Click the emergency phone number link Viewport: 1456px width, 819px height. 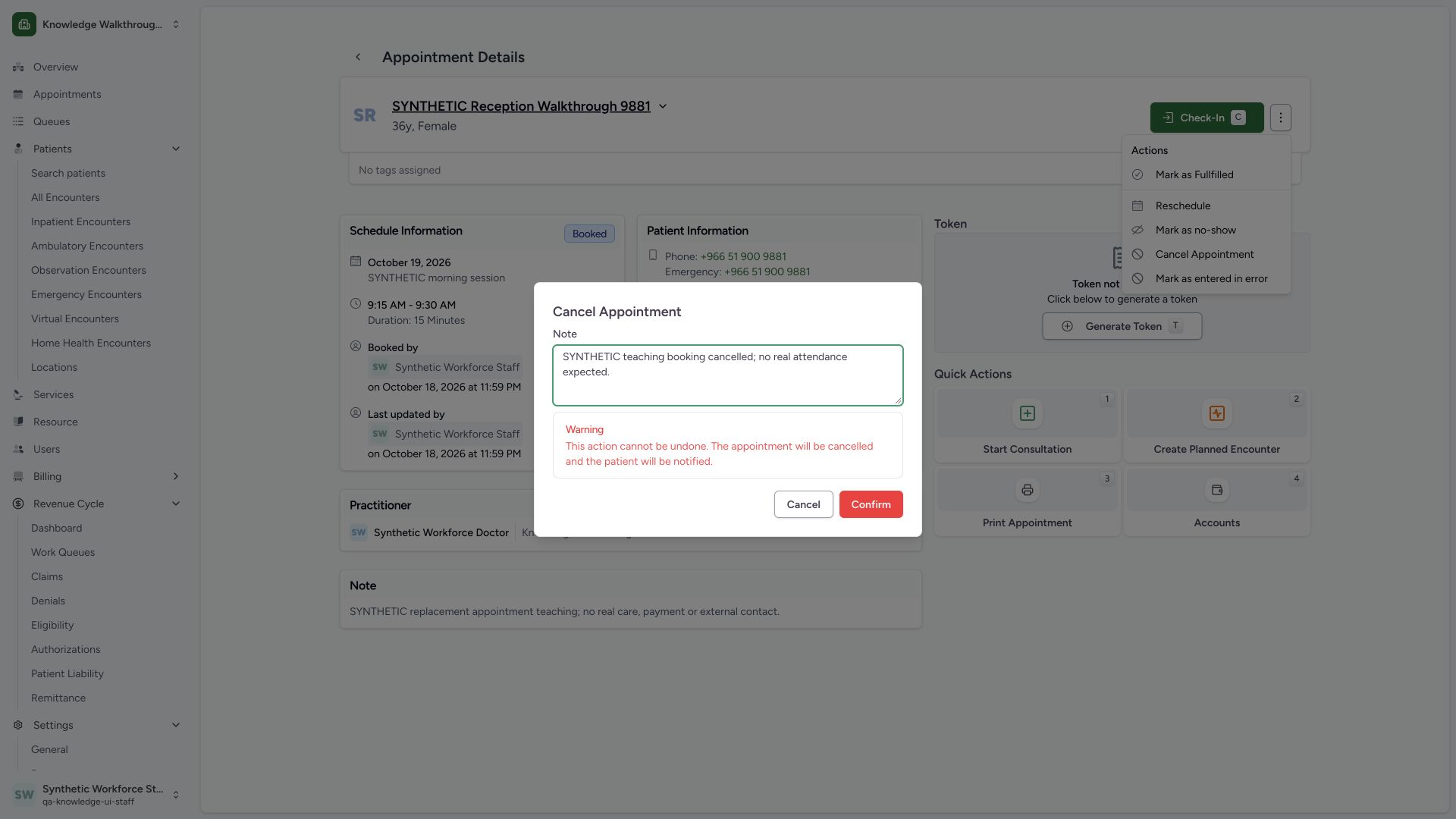coord(767,271)
